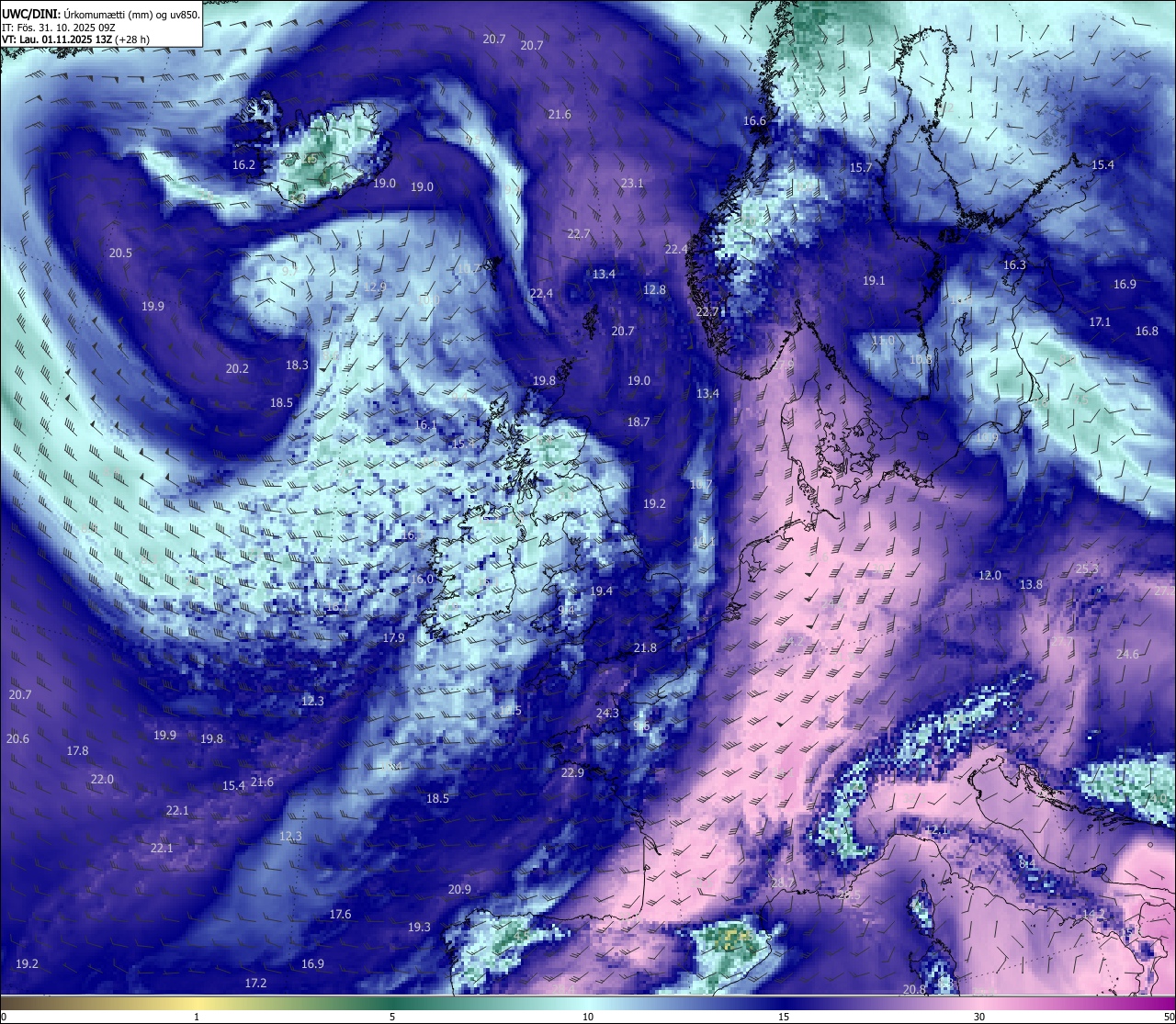
Task: Click the map value 24.3
Action: pyautogui.click(x=607, y=714)
